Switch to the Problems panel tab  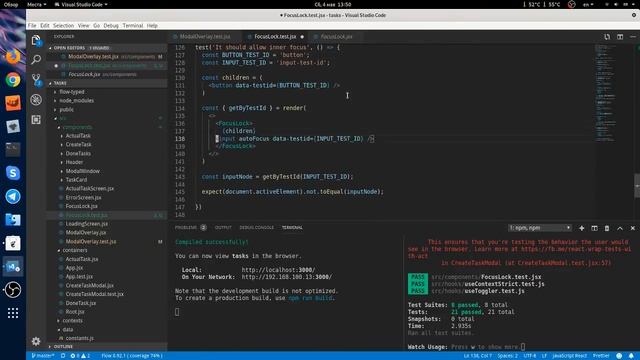[x=186, y=228]
